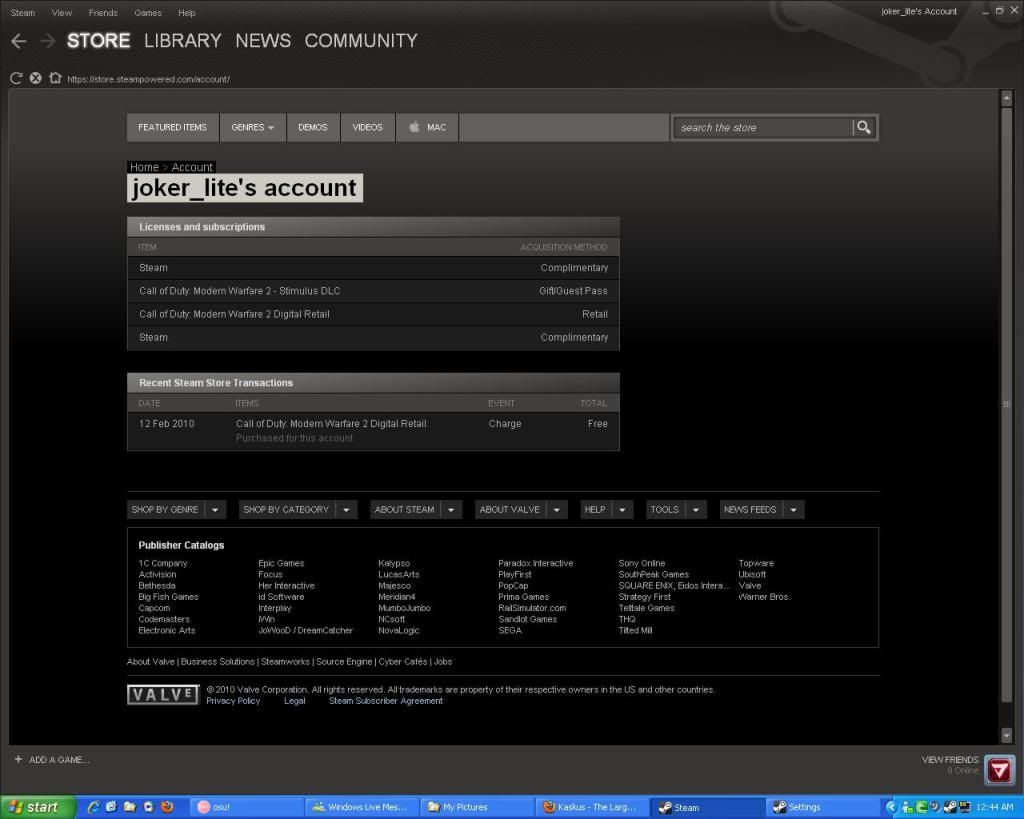
Task: Expand the Genres dropdown
Action: coord(253,127)
